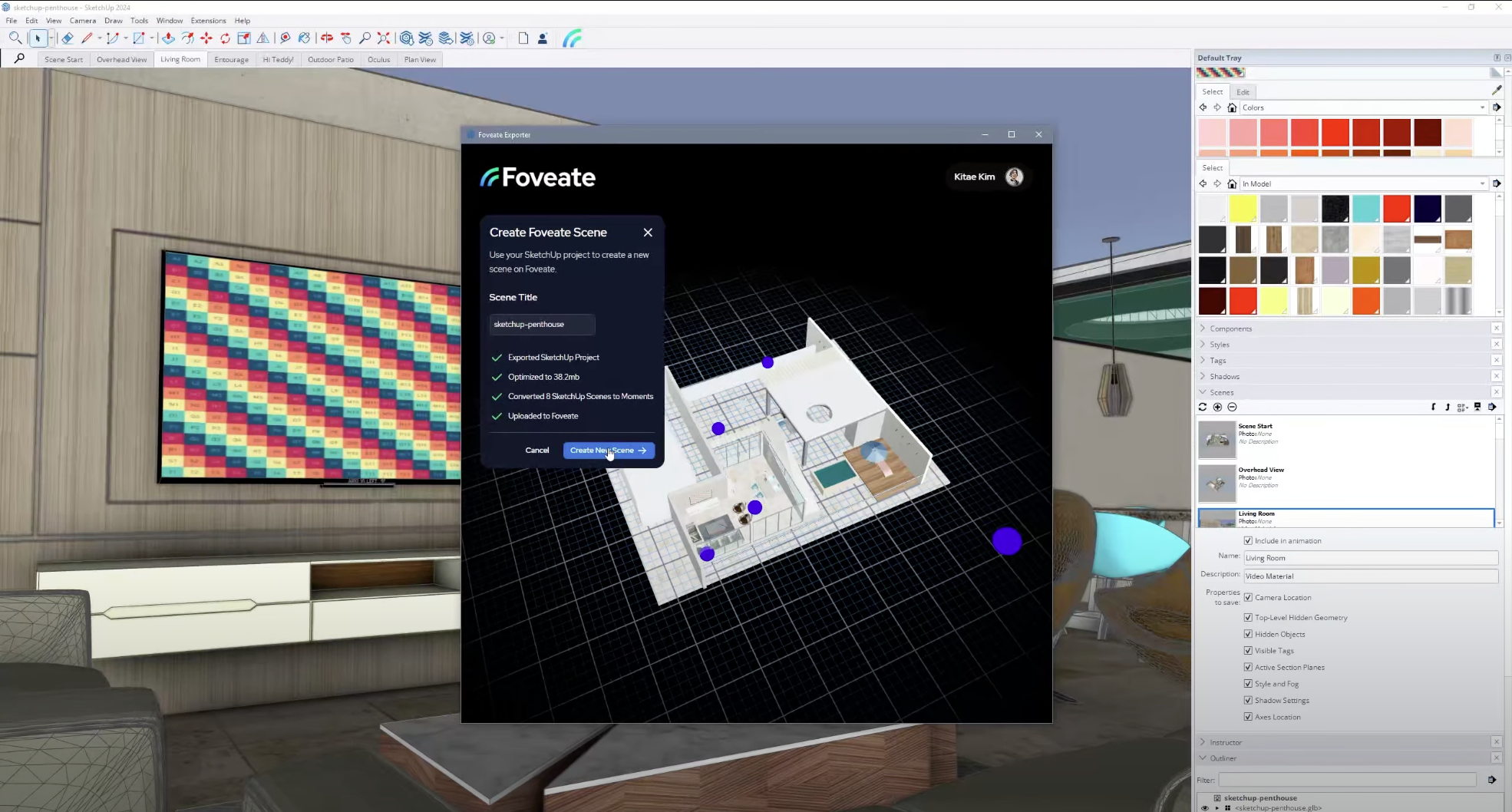Click the scene Description field

click(x=1370, y=576)
